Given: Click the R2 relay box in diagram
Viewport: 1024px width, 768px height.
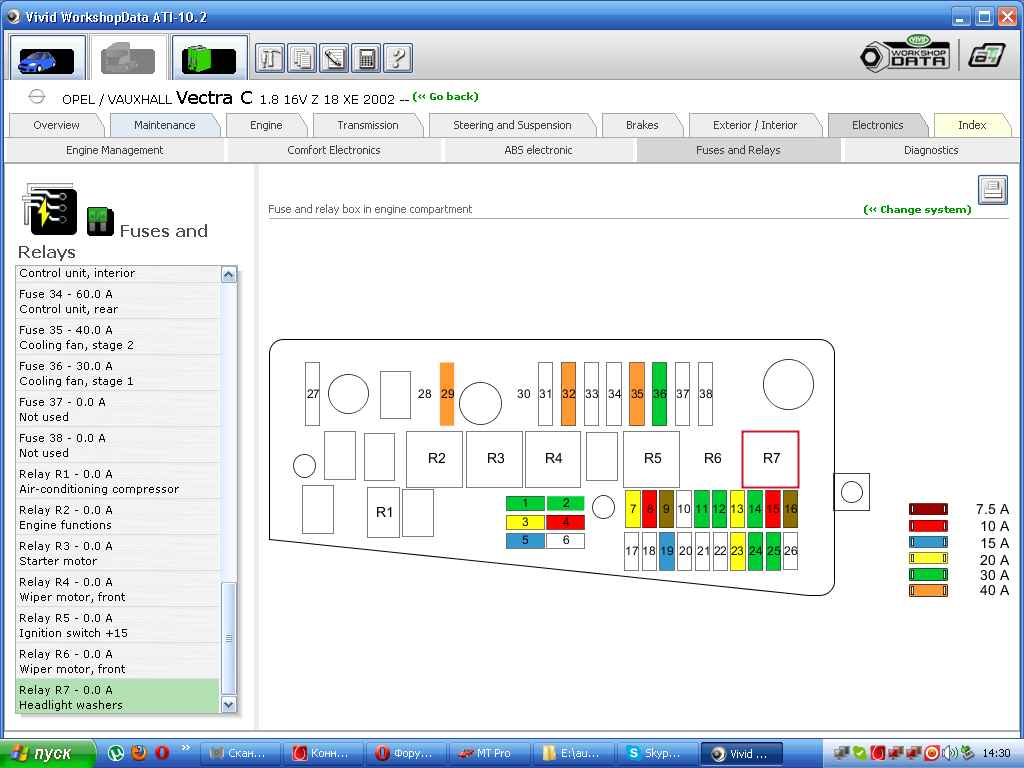Looking at the screenshot, I should (x=435, y=459).
